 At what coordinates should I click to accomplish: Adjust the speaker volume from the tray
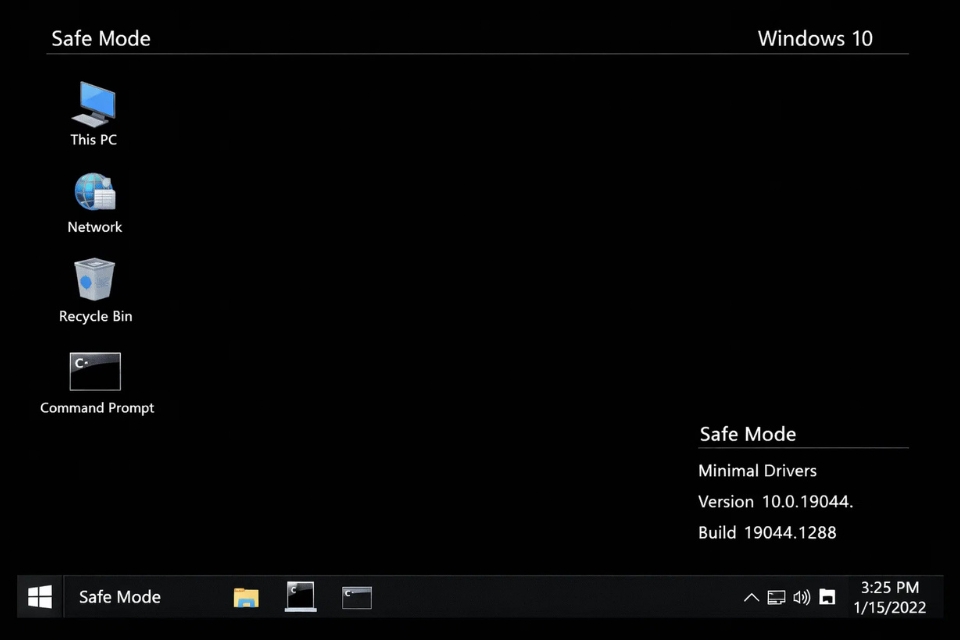point(801,596)
